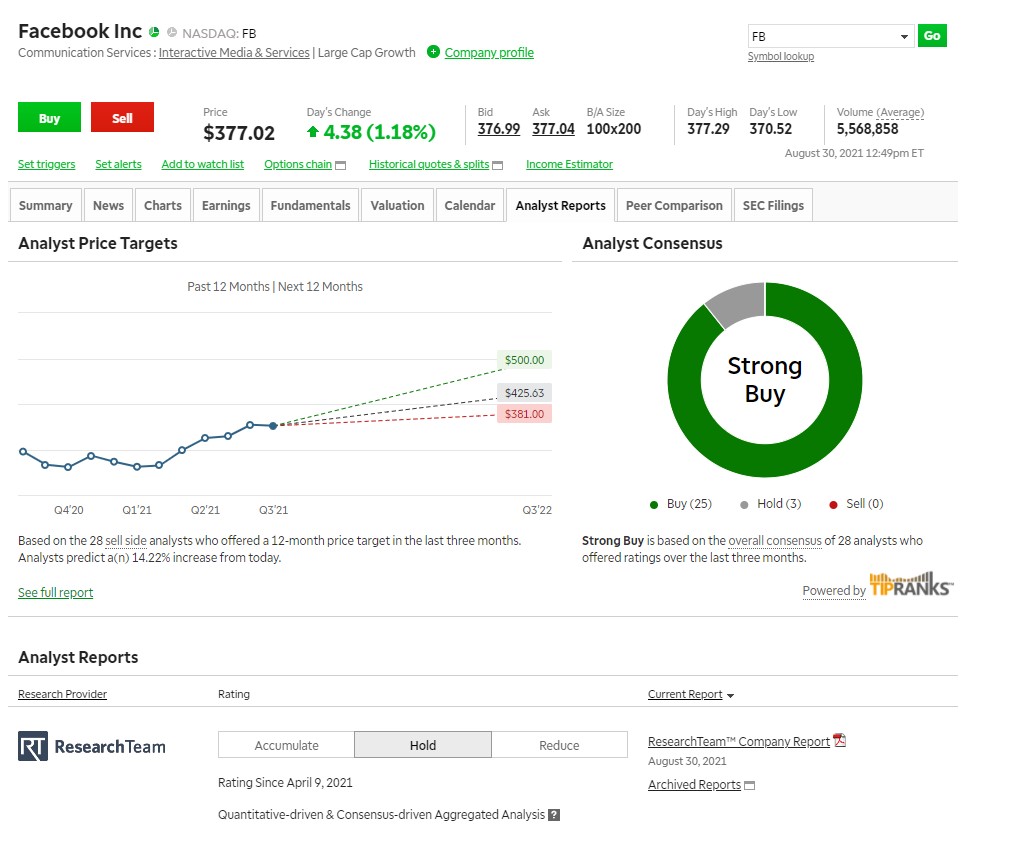Click the TipRanks logo
The image size is (1009, 848).
click(911, 584)
